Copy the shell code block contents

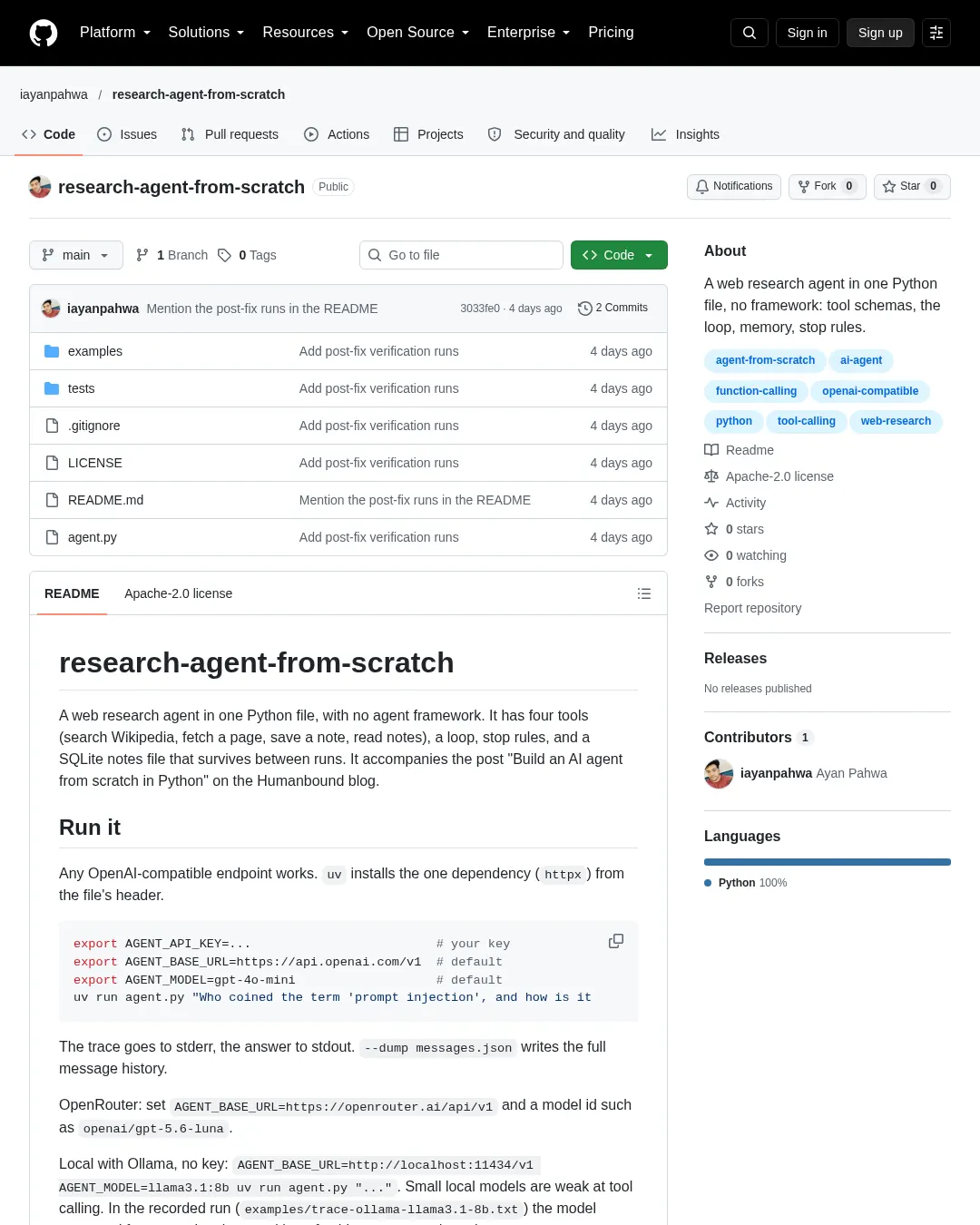pos(616,941)
